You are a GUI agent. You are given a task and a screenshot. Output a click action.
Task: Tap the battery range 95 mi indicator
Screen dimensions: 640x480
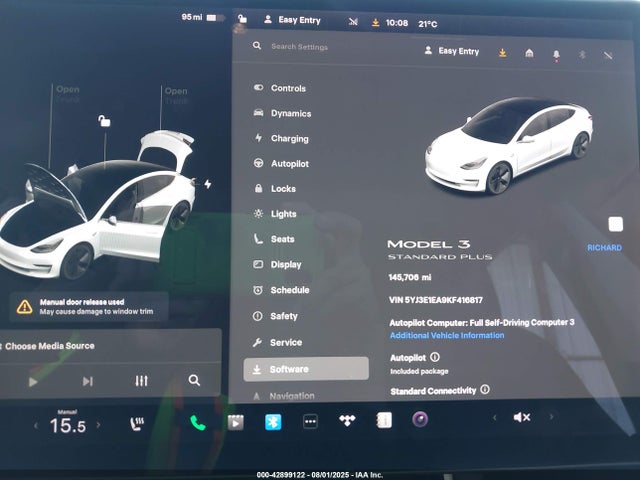203,17
